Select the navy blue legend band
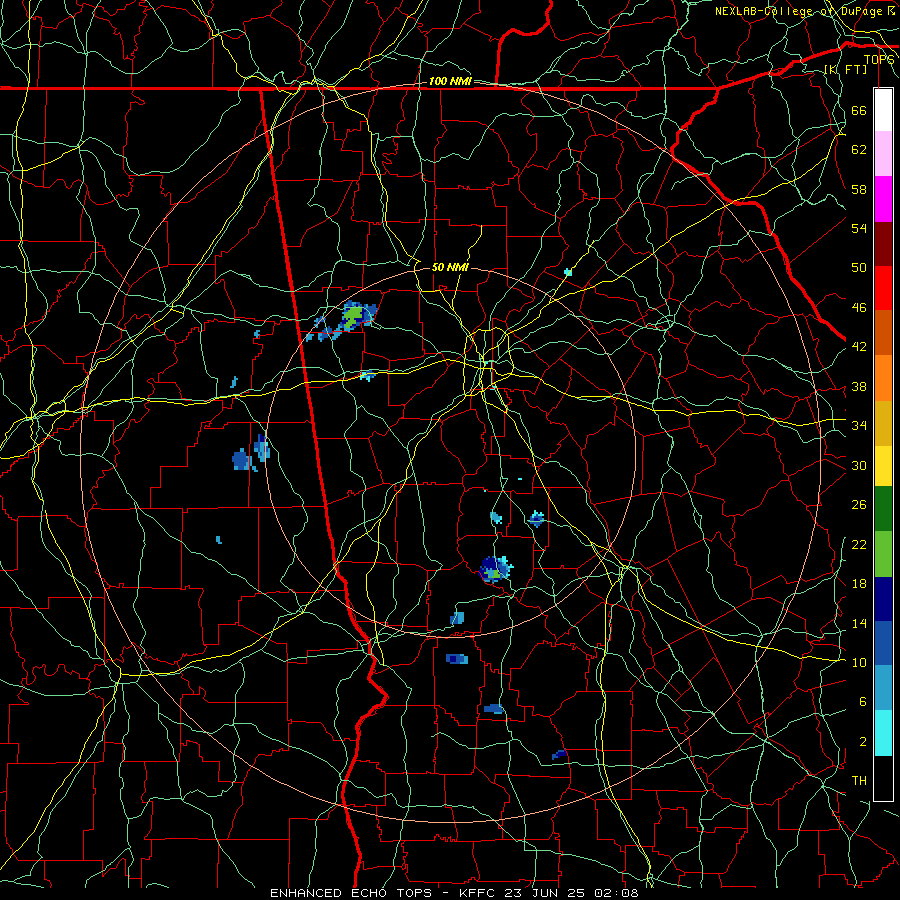Screen dimensions: 900x900 coord(883,599)
